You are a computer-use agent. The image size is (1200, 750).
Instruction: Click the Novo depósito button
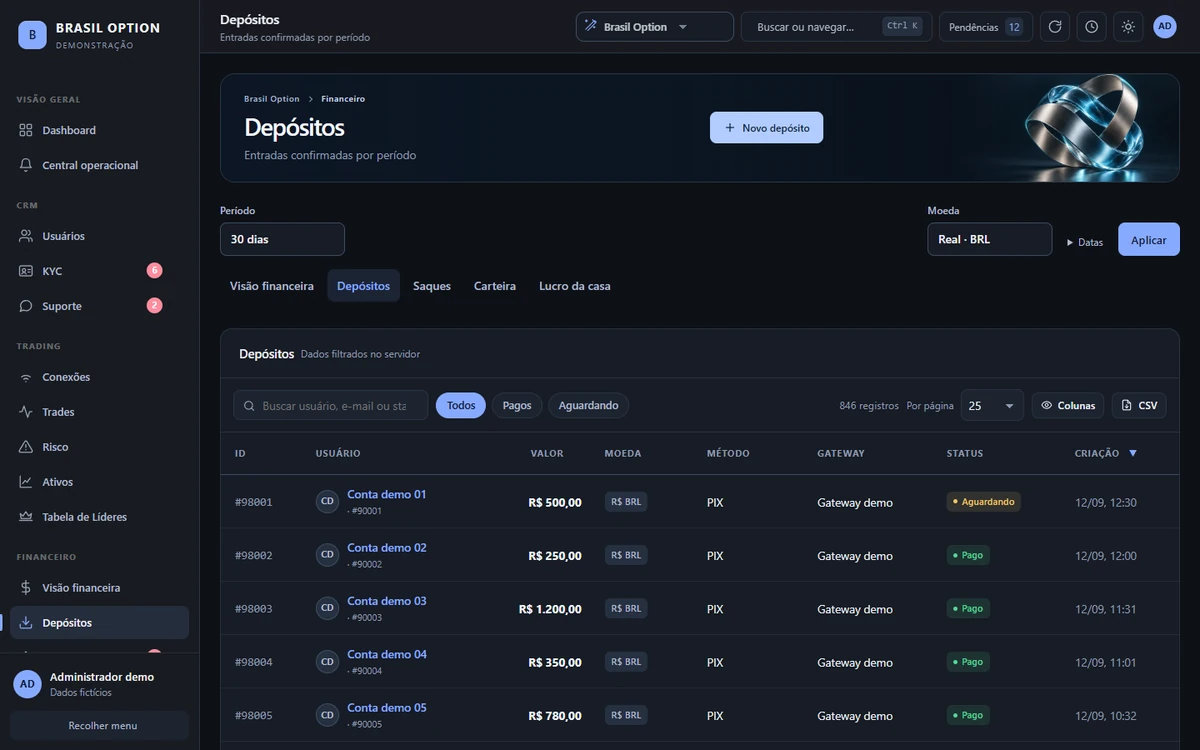pyautogui.click(x=767, y=128)
